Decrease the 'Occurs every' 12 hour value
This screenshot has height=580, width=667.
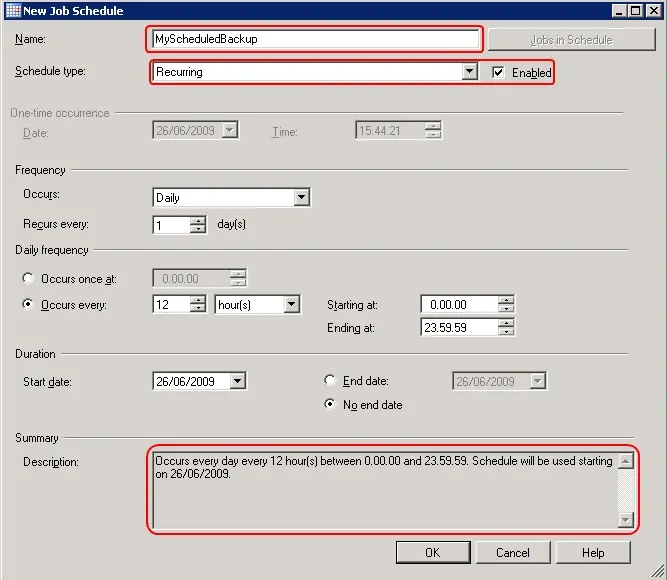[x=198, y=310]
